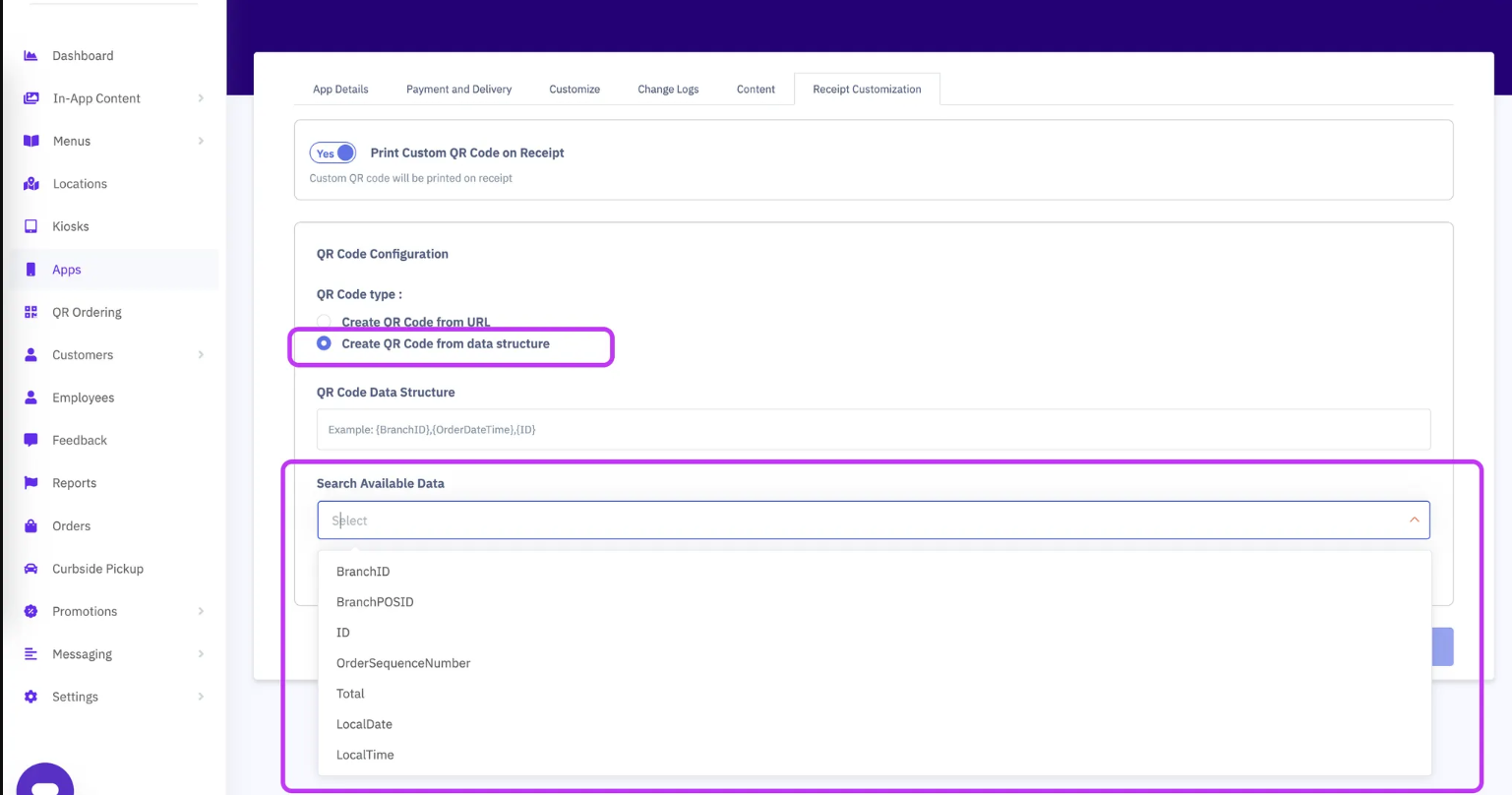Click the Settings gear icon

30,697
